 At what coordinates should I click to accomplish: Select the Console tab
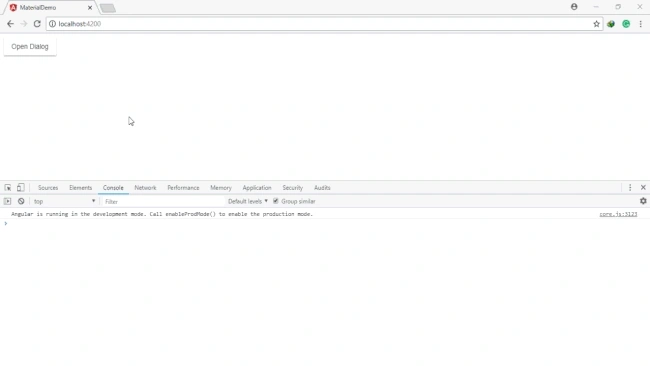(x=113, y=188)
